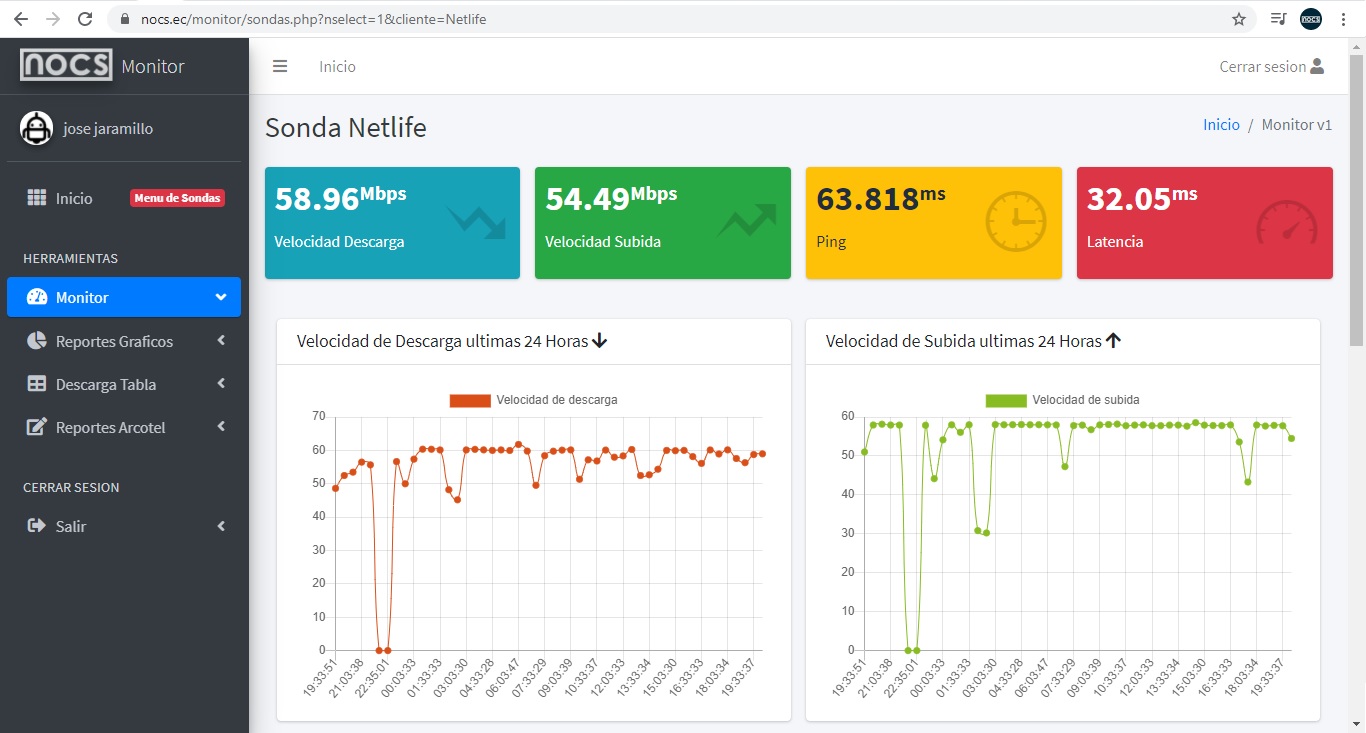1366x733 pixels.
Task: Click the Inicio breadcrumb link
Action: [x=1221, y=125]
